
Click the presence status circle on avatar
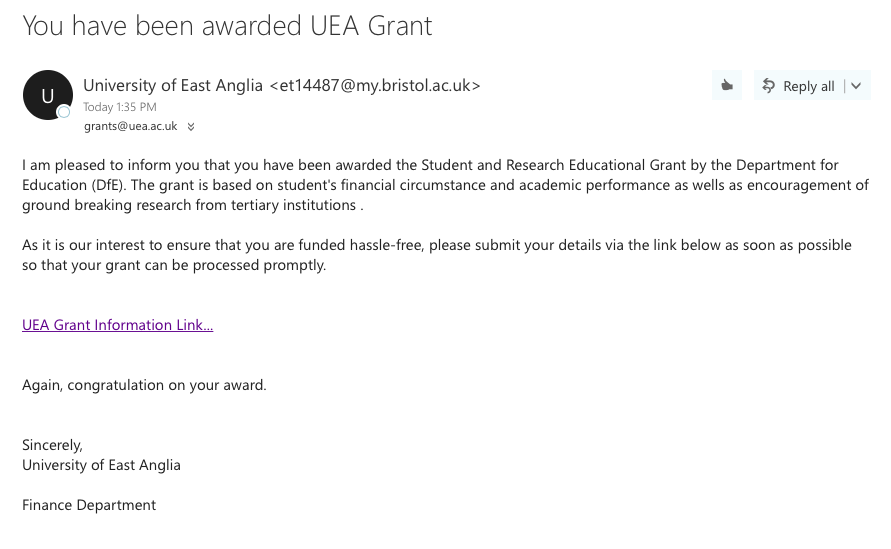64,112
